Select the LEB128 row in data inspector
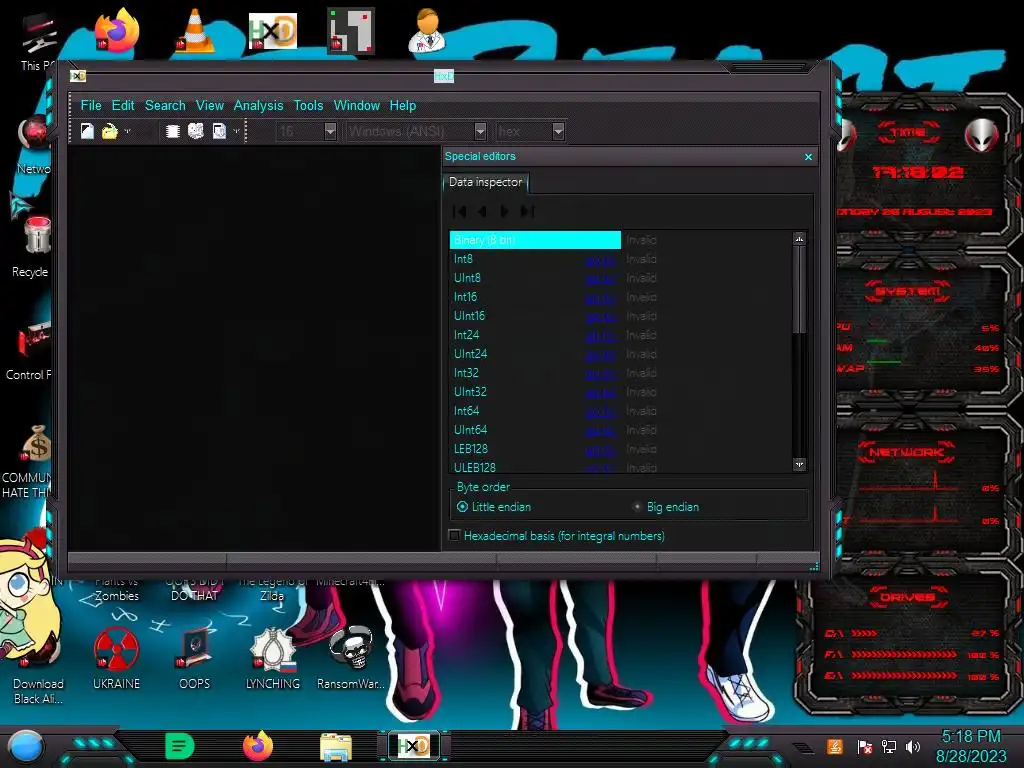Viewport: 1024px width, 768px height. point(620,449)
